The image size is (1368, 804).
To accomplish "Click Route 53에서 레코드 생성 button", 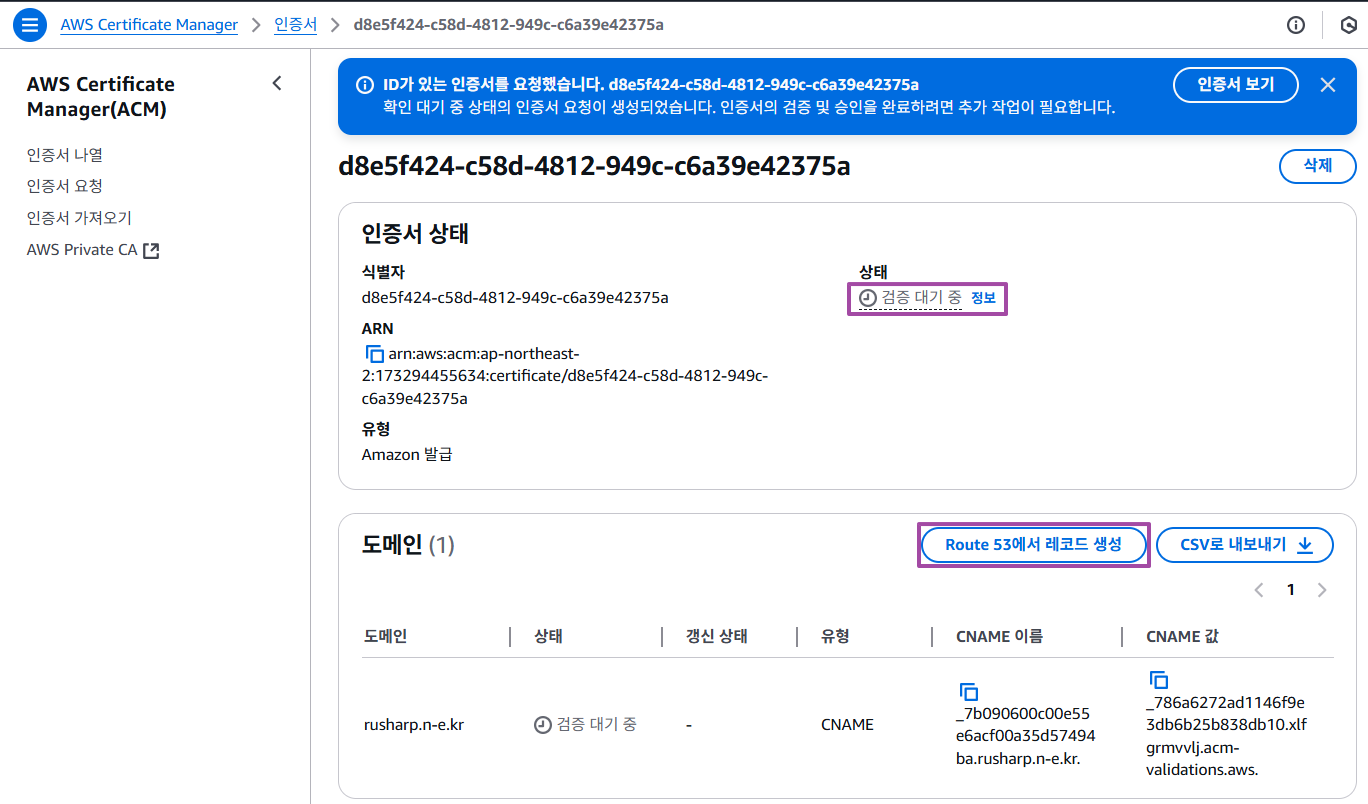I will tap(1033, 545).
